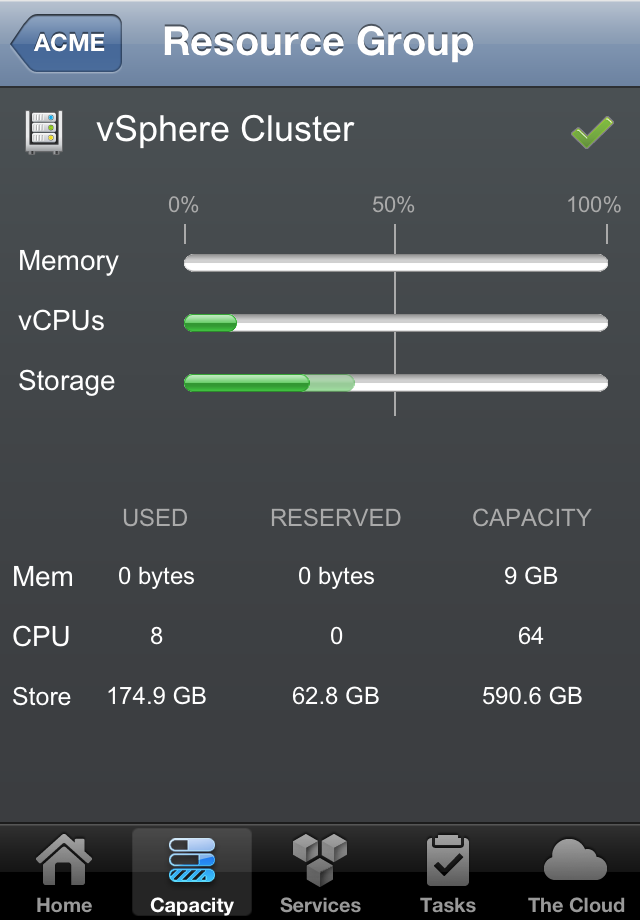Viewport: 640px width, 920px height.
Task: Click the CPU row label
Action: [41, 637]
